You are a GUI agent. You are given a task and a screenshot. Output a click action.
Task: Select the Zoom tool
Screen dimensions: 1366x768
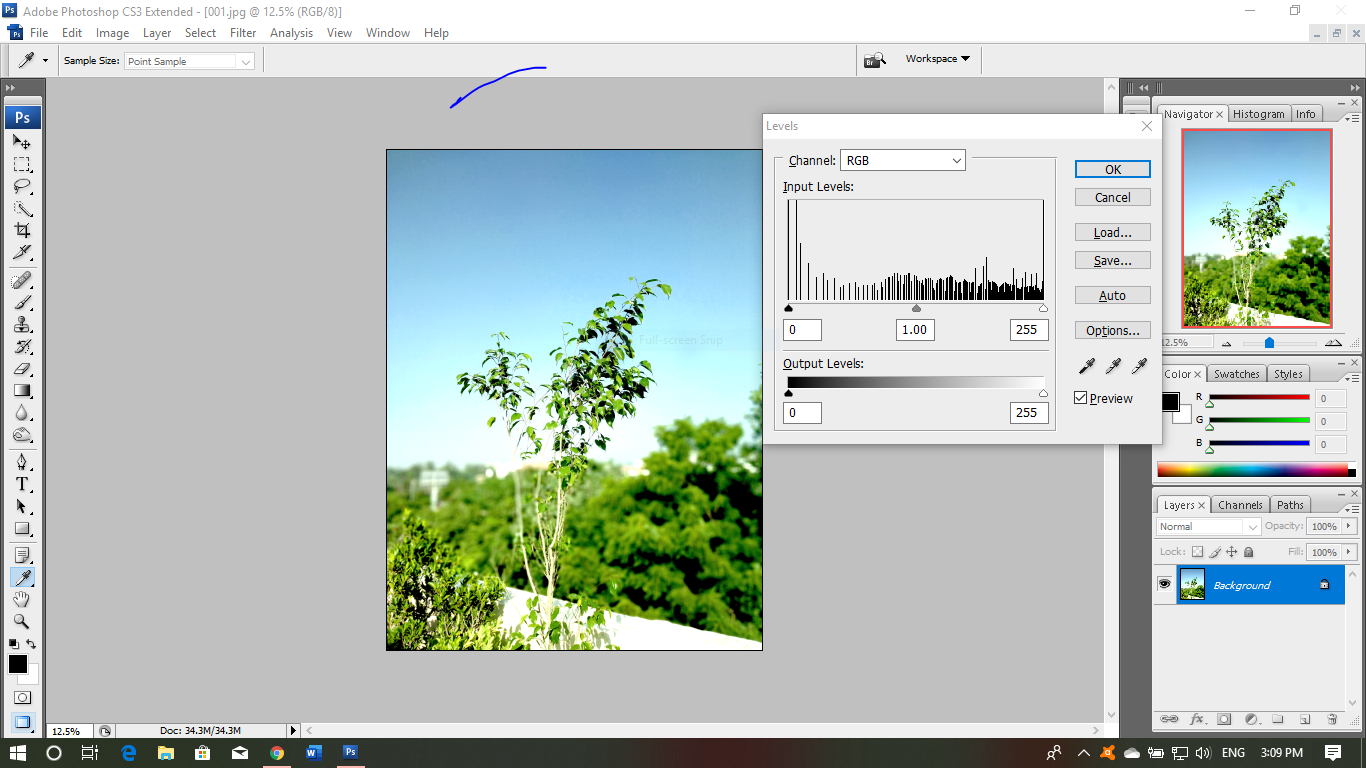pos(22,621)
